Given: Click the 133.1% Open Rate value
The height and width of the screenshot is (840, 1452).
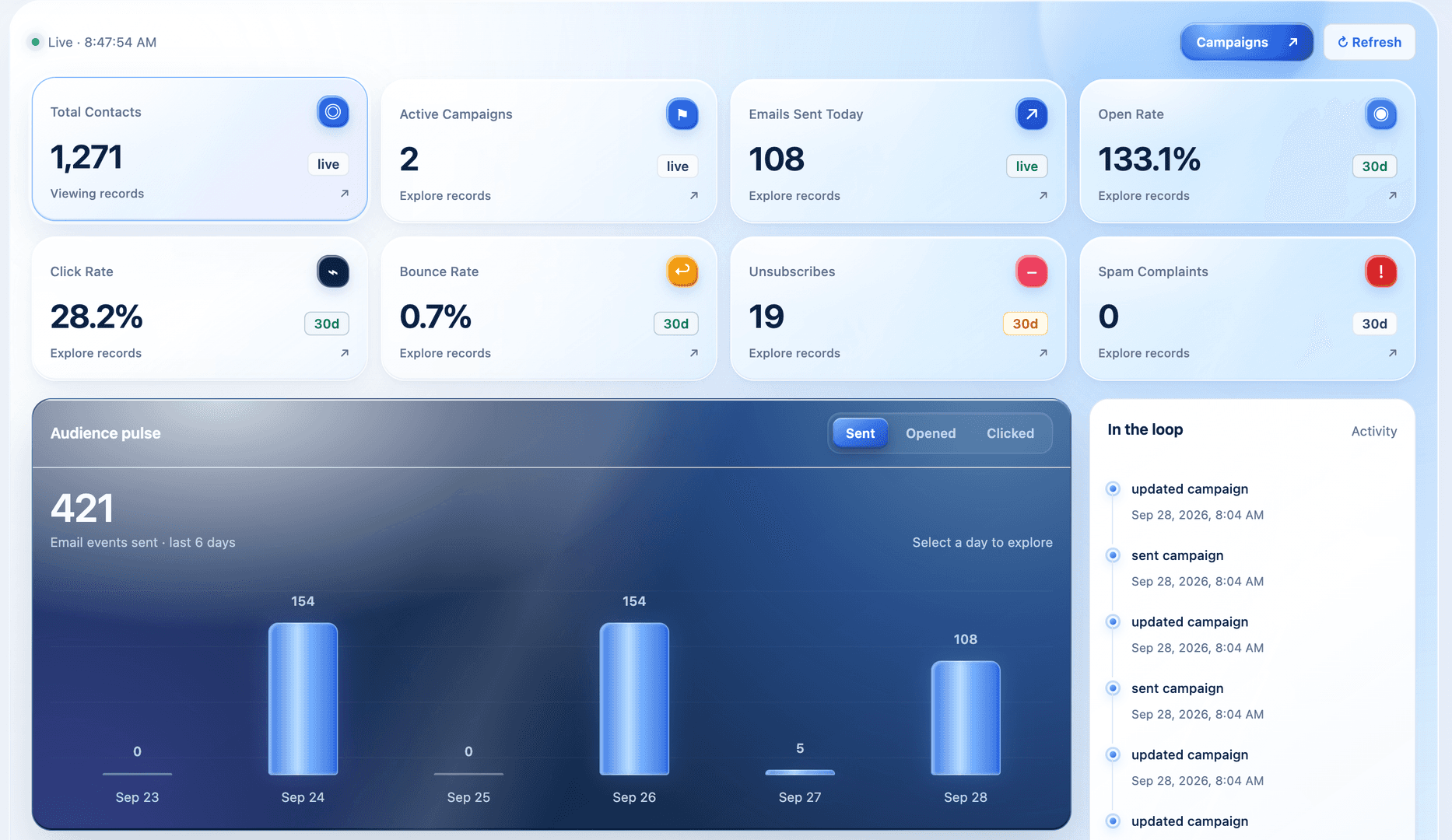Looking at the screenshot, I should [1149, 159].
